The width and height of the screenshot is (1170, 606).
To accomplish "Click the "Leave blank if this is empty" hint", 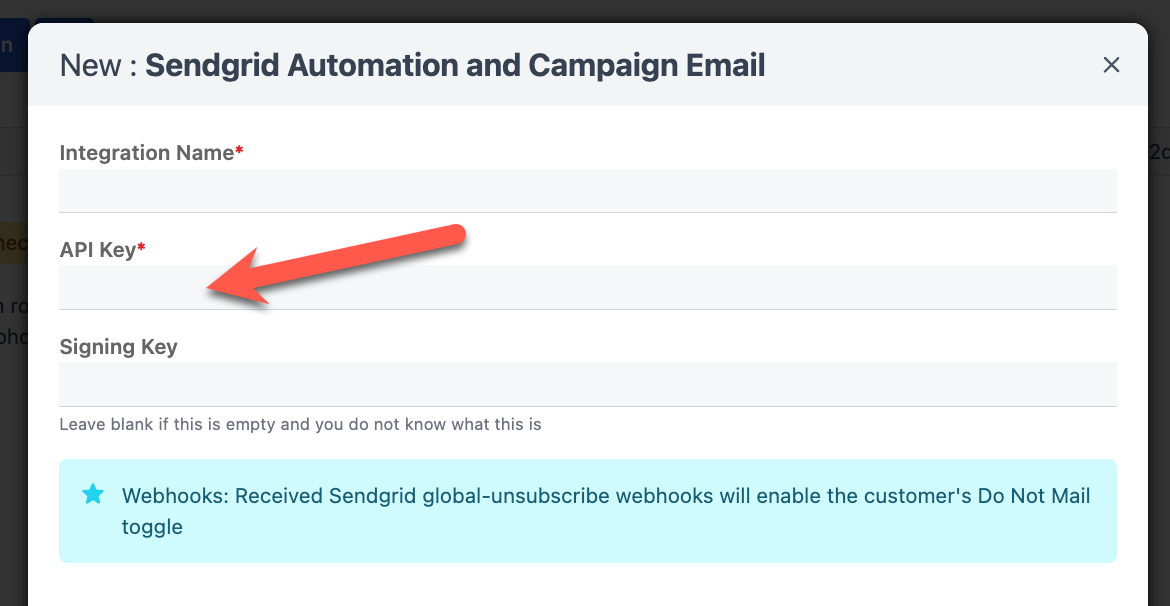I will coord(300,424).
